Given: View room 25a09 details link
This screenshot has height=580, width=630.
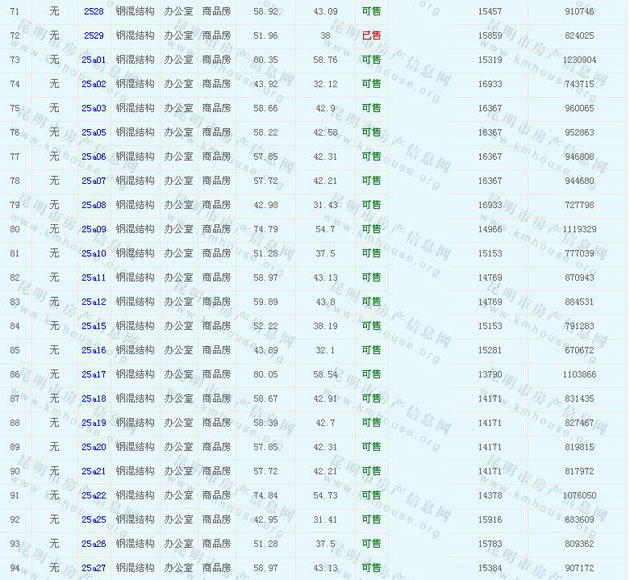Looking at the screenshot, I should pos(94,229).
